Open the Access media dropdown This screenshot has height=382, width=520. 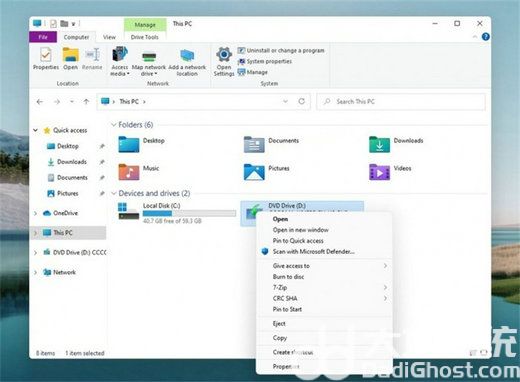coord(119,71)
